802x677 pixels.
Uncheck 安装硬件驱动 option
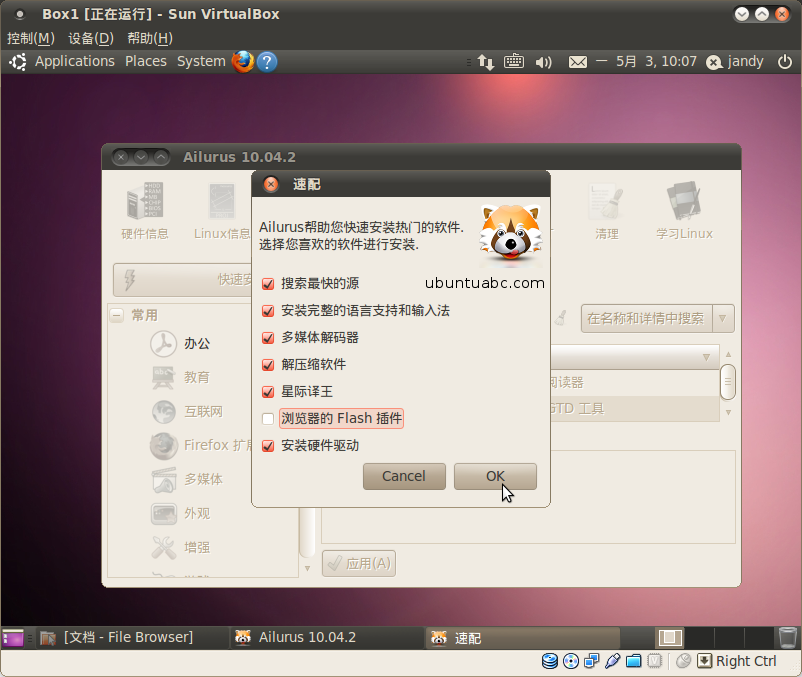268,446
